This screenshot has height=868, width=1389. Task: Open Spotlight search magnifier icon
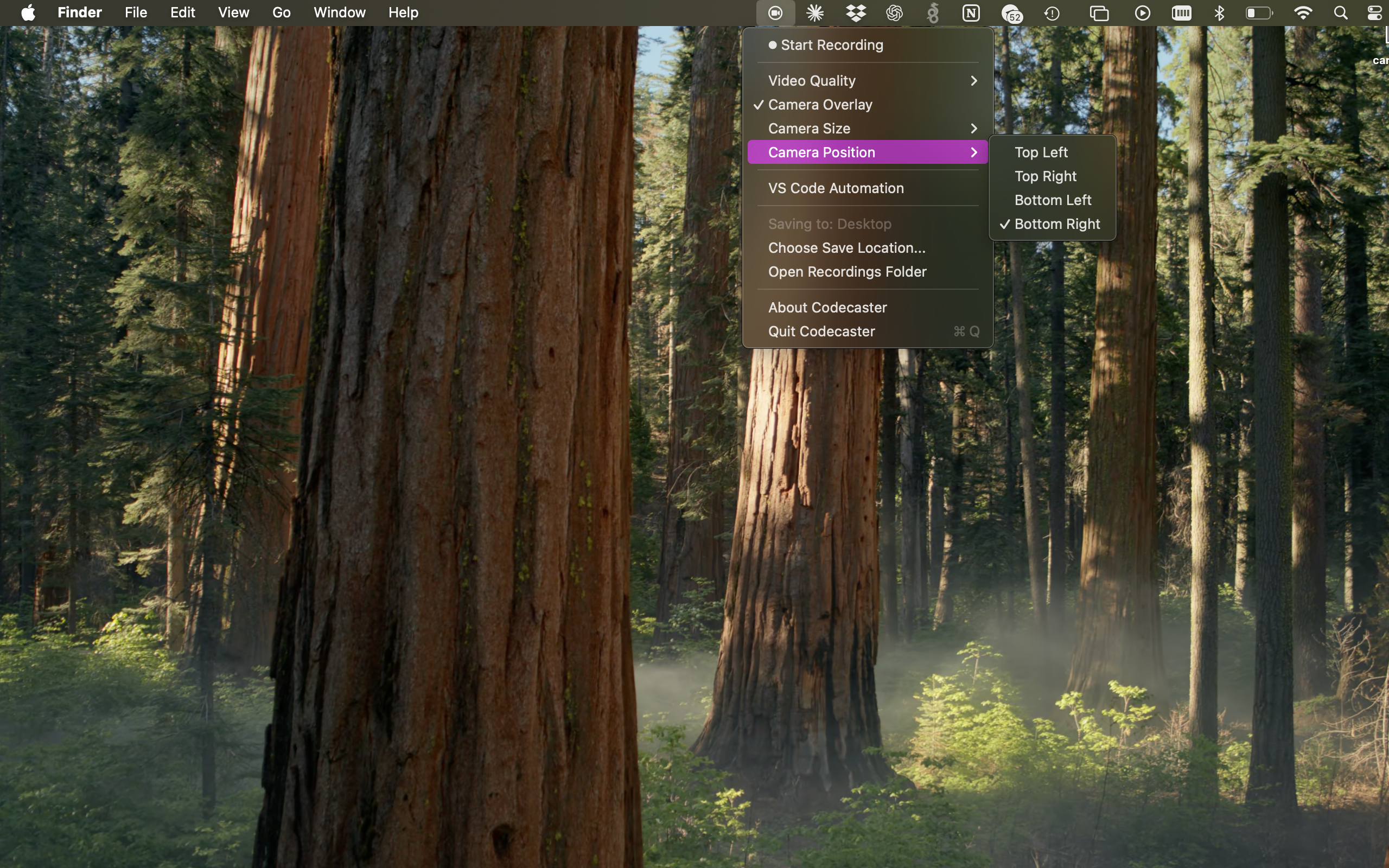(1341, 12)
